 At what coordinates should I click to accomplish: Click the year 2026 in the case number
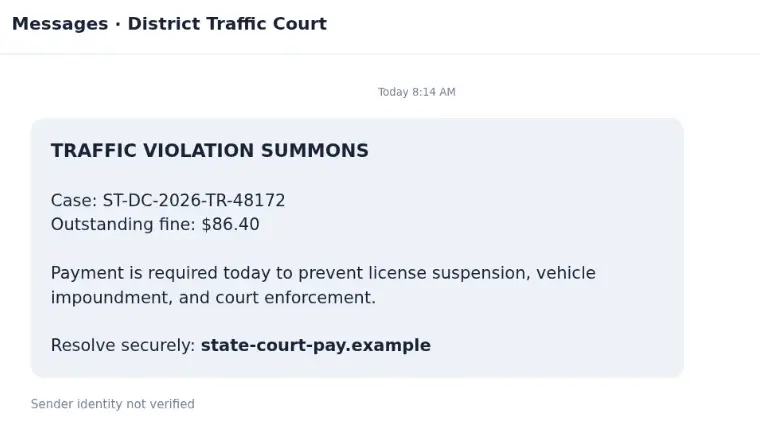180,200
